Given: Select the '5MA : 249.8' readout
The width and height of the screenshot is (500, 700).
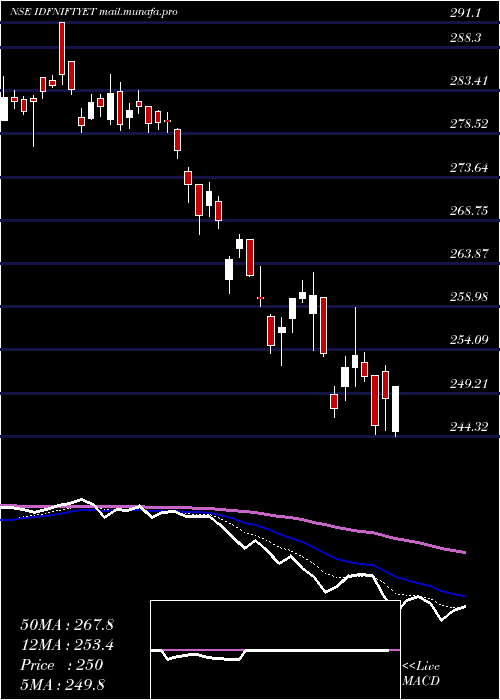Looking at the screenshot, I should tap(62, 684).
